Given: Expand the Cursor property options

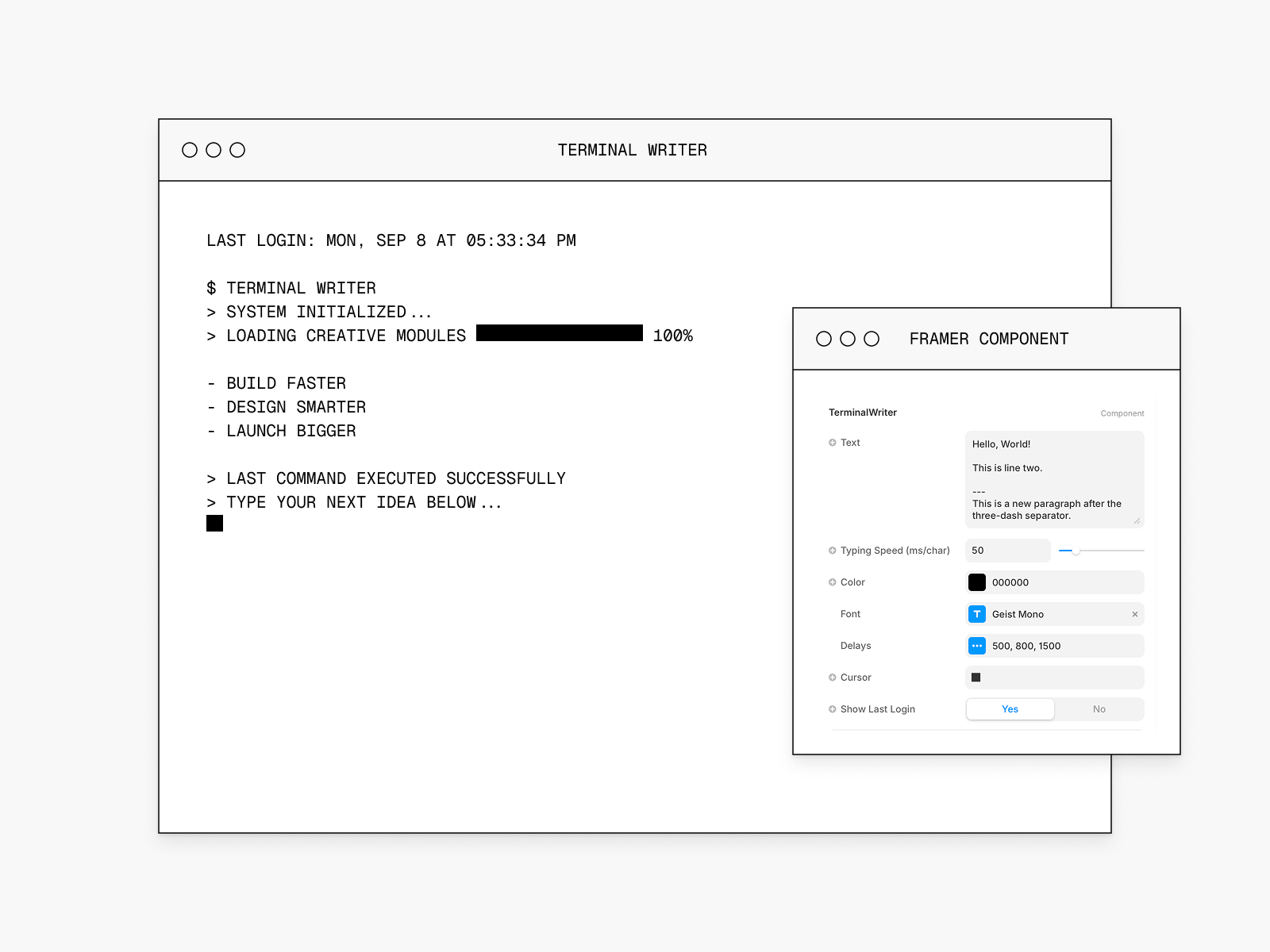Looking at the screenshot, I should point(831,677).
